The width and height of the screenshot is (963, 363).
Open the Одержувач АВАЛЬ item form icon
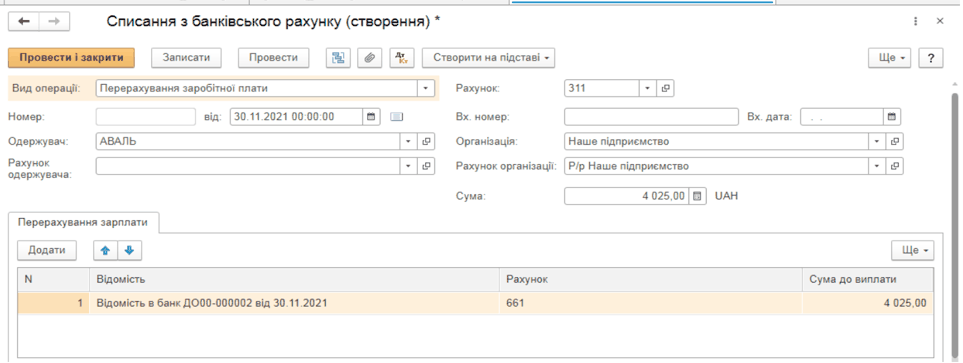(x=426, y=141)
